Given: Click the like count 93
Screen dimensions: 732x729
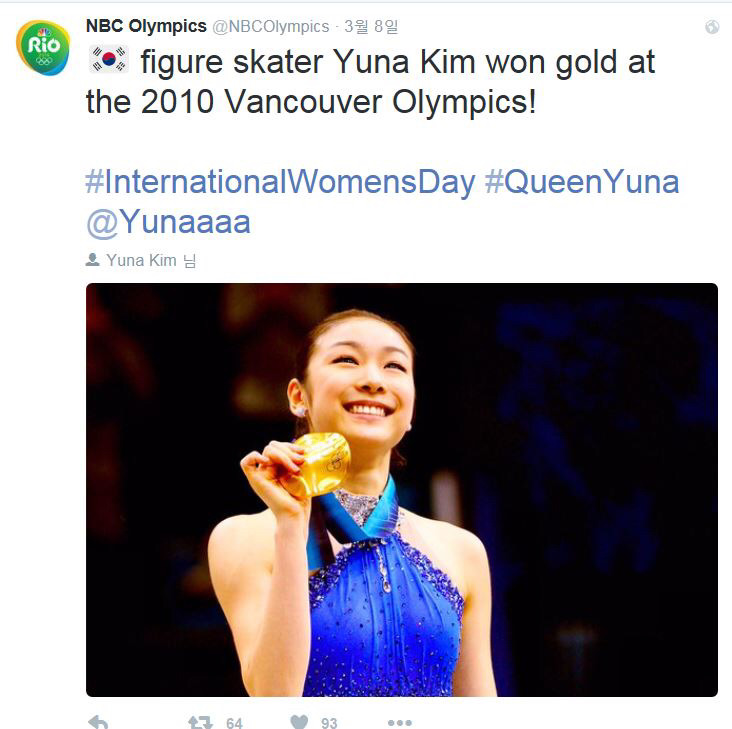Looking at the screenshot, I should tap(329, 722).
